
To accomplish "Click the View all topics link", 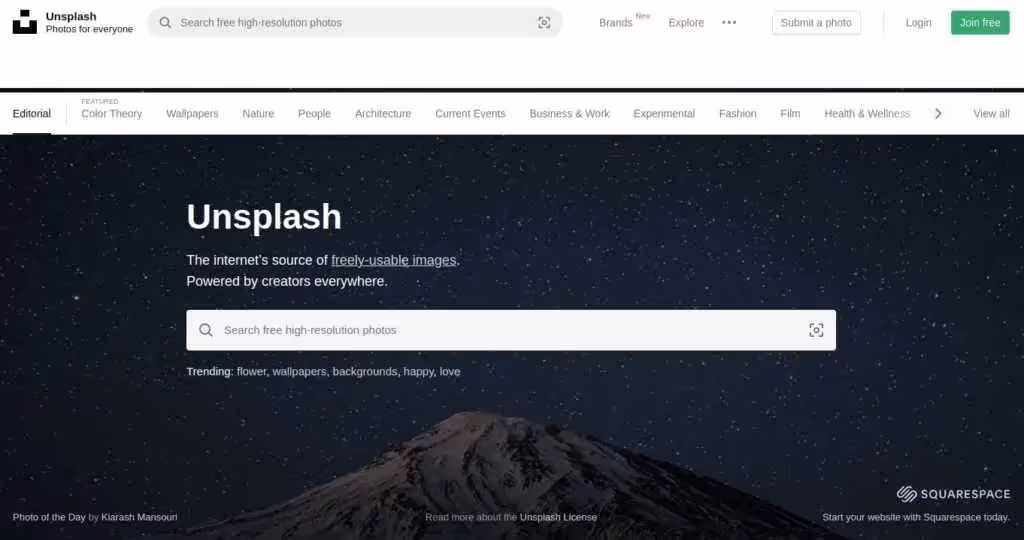I will (991, 114).
